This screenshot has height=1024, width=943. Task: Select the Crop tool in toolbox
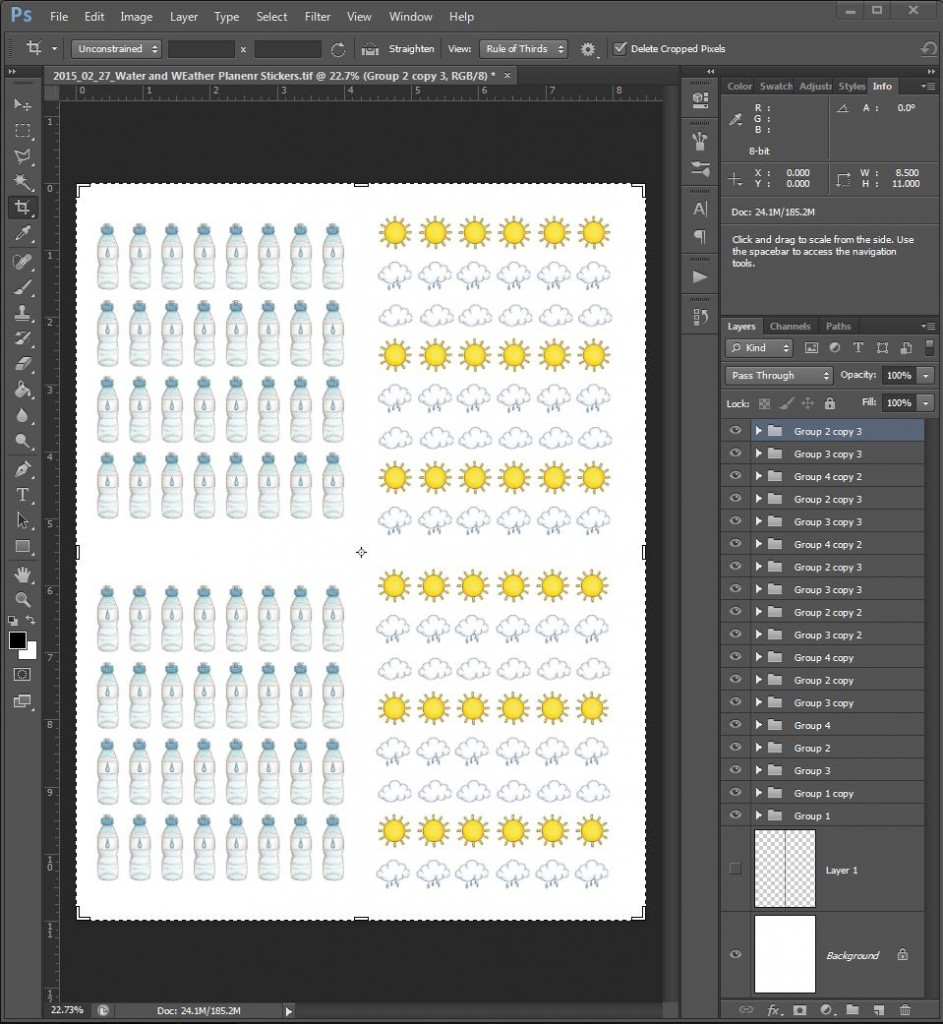[23, 208]
